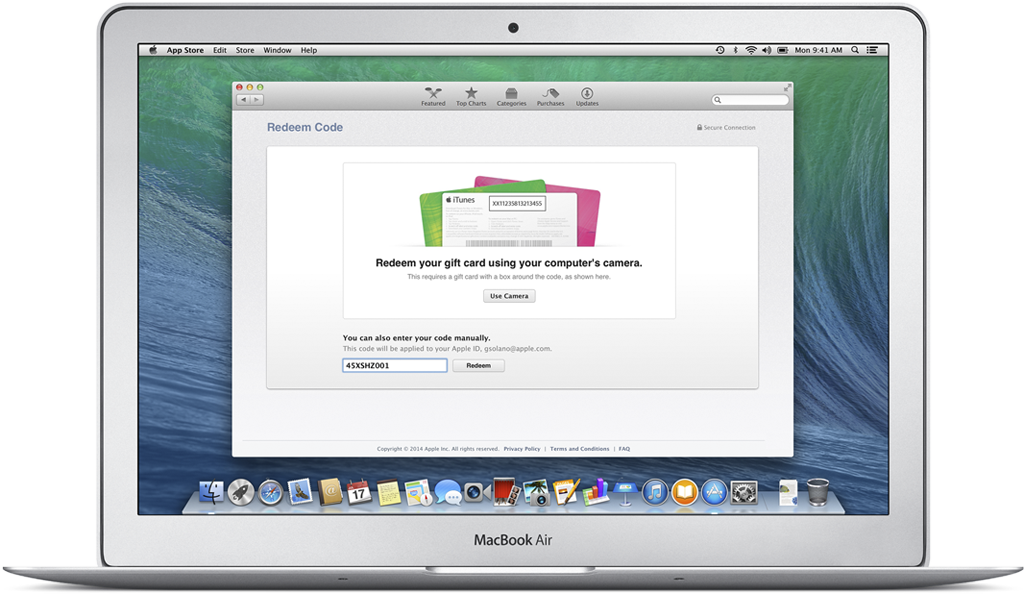Click the Redeem Code heading

point(305,127)
